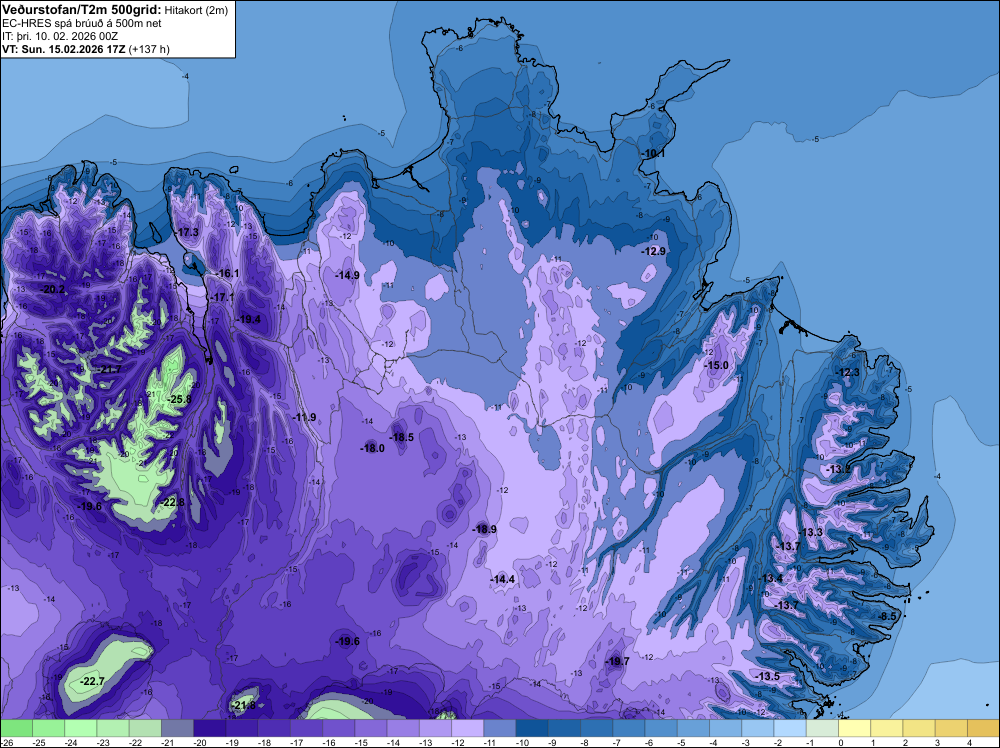Click the (+137 h) forecast offset text
The height and width of the screenshot is (748, 1000).
pos(149,49)
